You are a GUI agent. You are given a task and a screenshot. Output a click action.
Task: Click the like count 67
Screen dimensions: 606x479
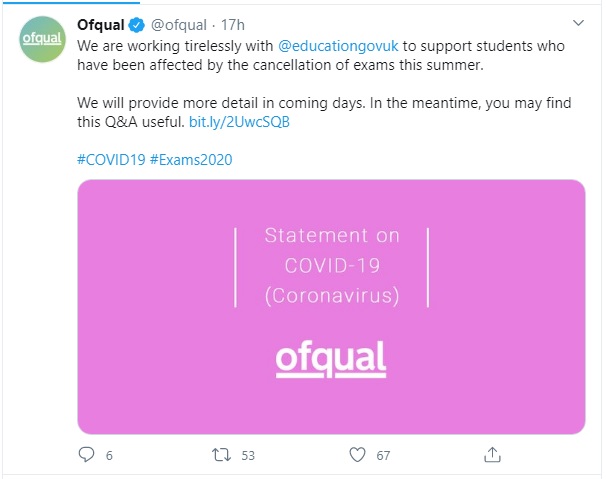tap(383, 455)
